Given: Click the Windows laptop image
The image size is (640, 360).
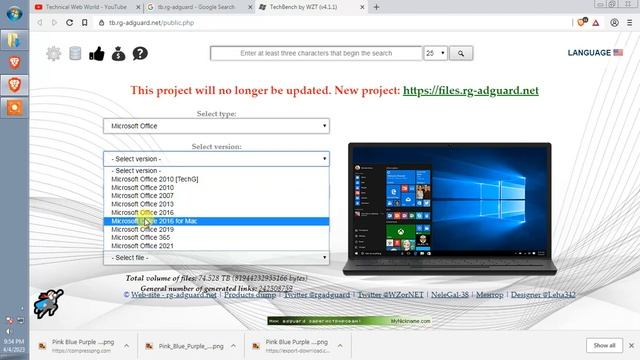Looking at the screenshot, I should (x=450, y=209).
